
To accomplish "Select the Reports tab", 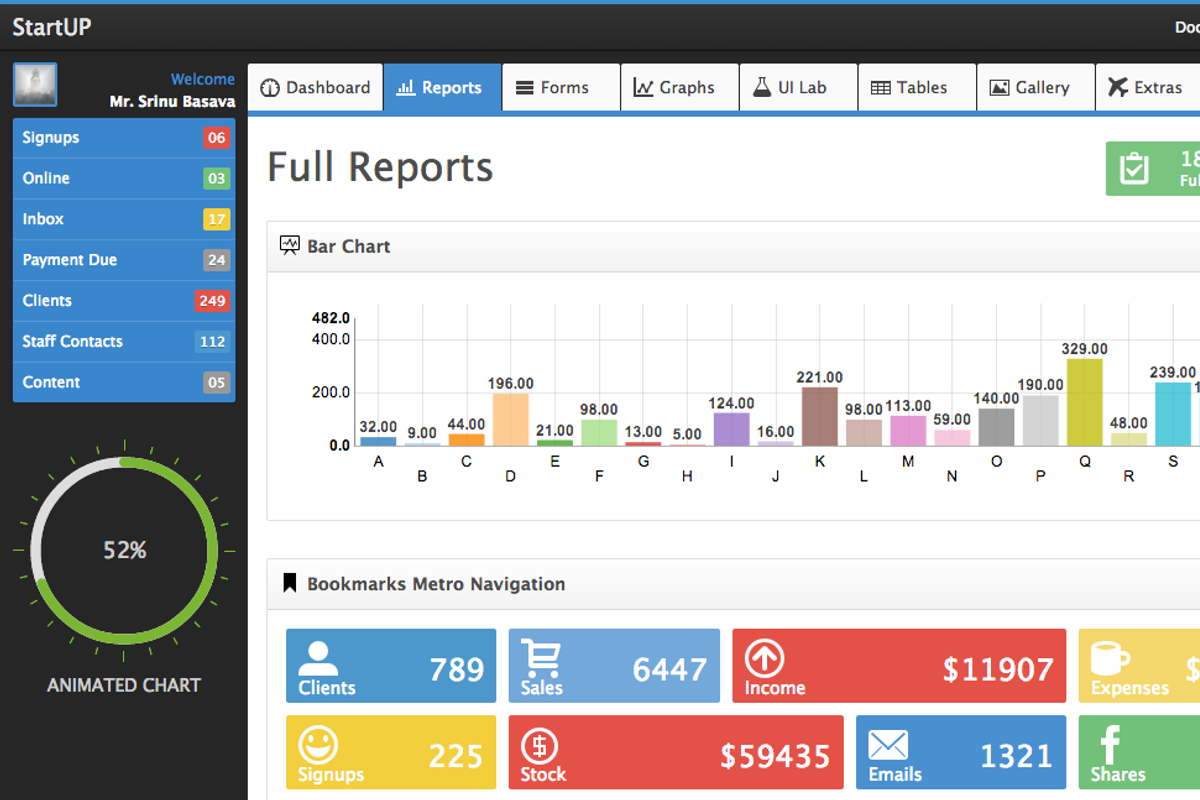I will pyautogui.click(x=442, y=87).
